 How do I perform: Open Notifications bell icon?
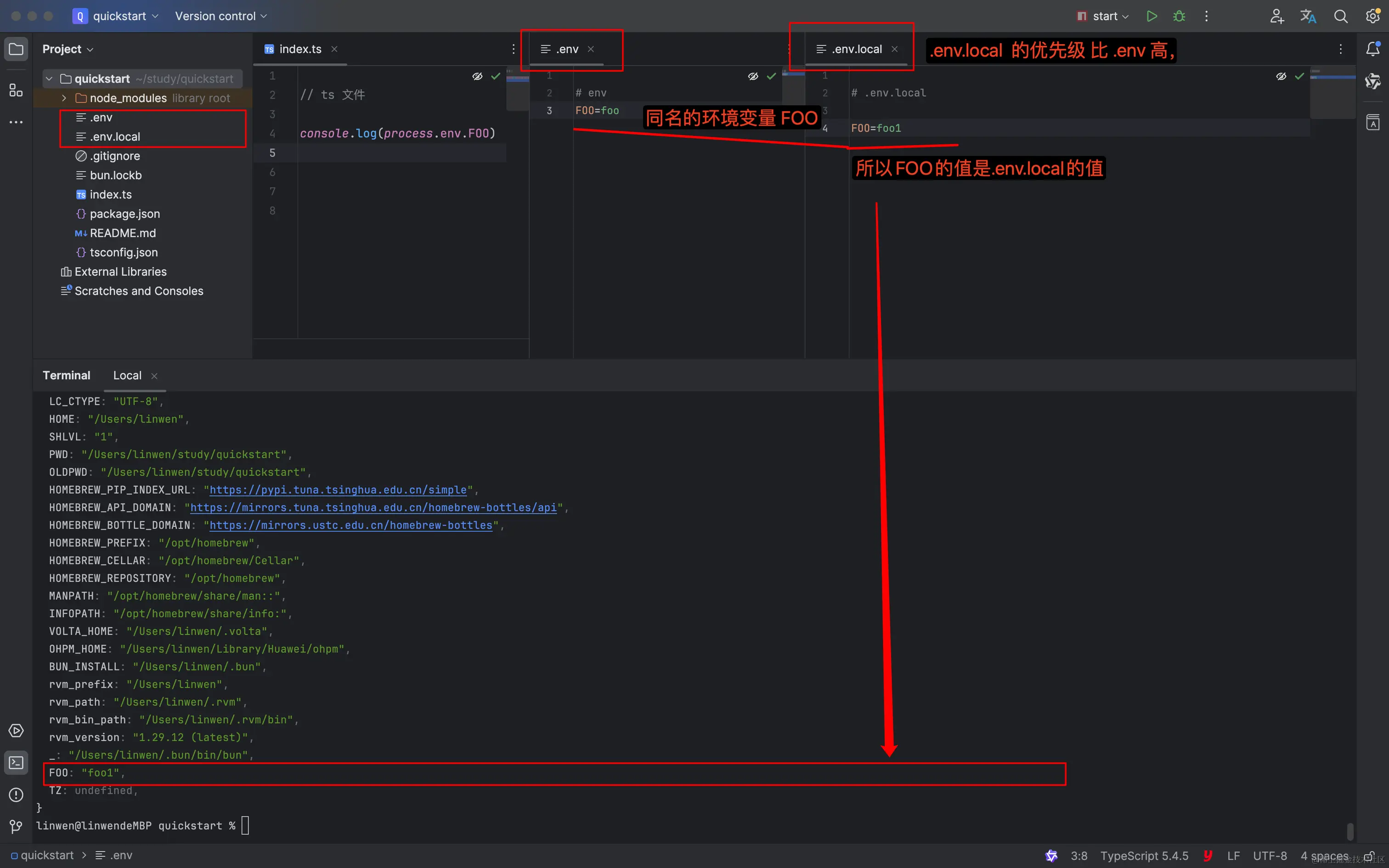pos(1373,50)
